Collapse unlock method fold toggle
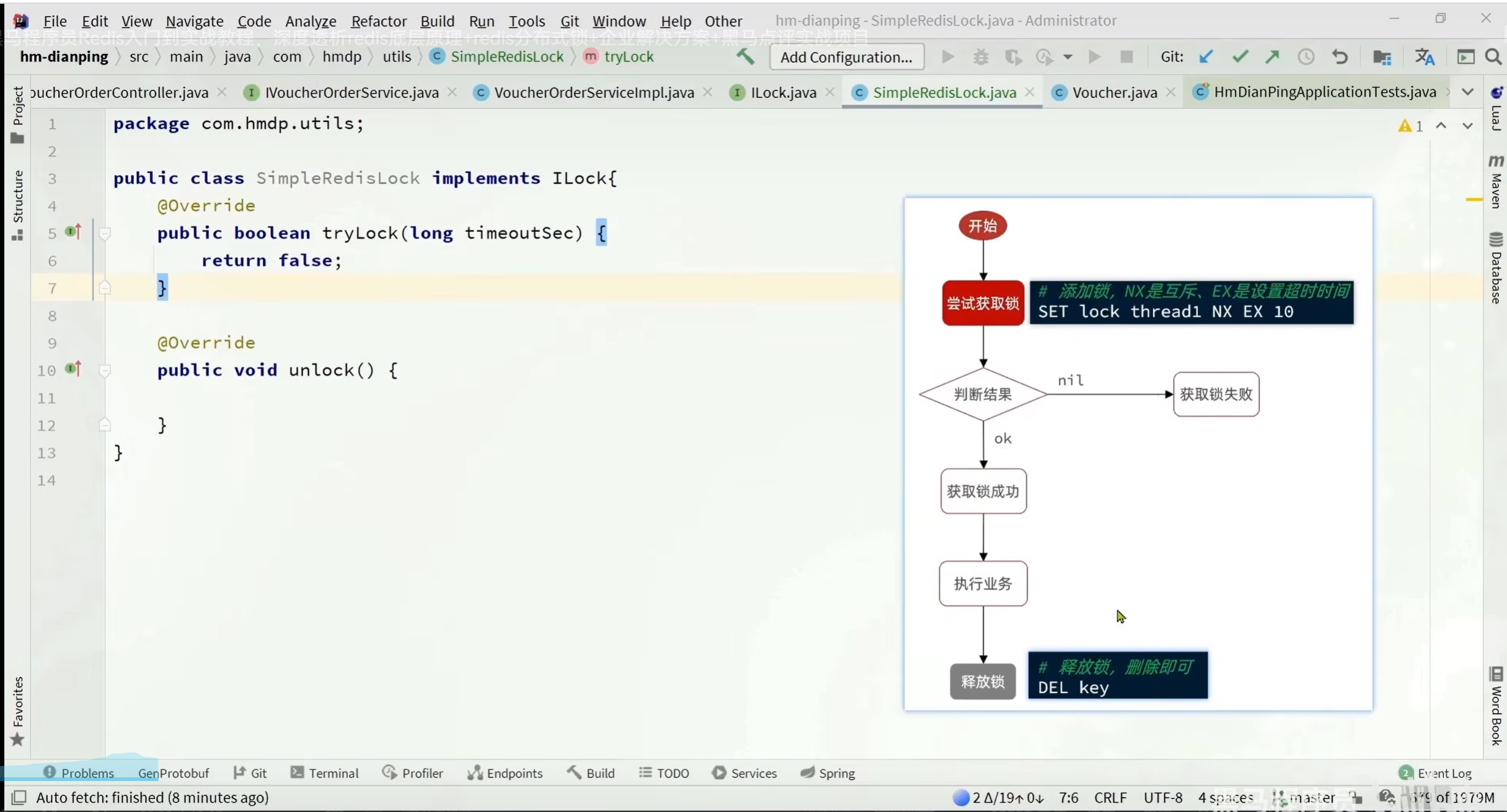The image size is (1507, 812). pyautogui.click(x=105, y=371)
